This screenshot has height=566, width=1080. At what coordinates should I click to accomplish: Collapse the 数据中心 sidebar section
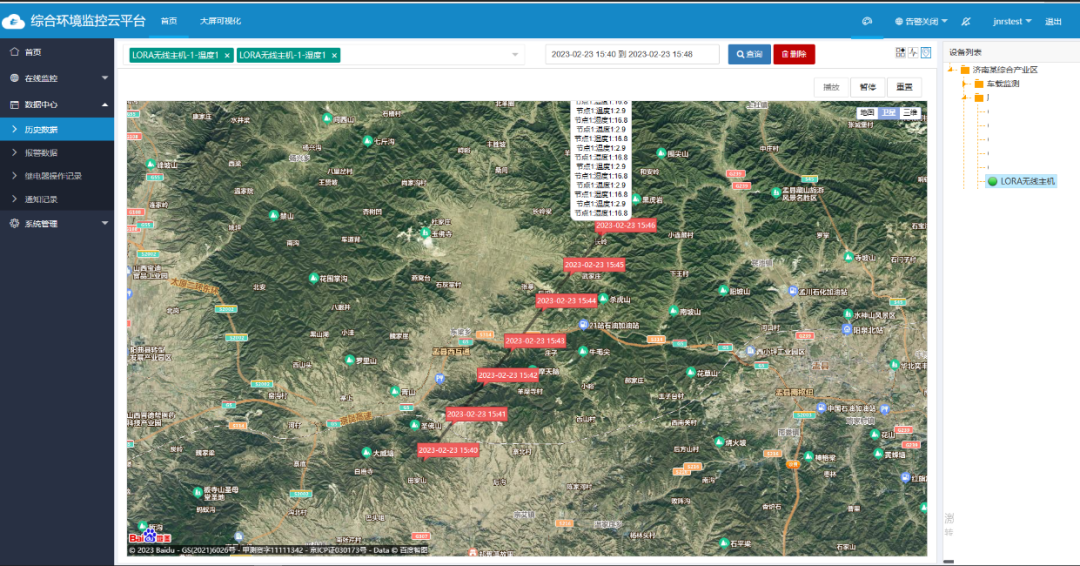pyautogui.click(x=57, y=105)
